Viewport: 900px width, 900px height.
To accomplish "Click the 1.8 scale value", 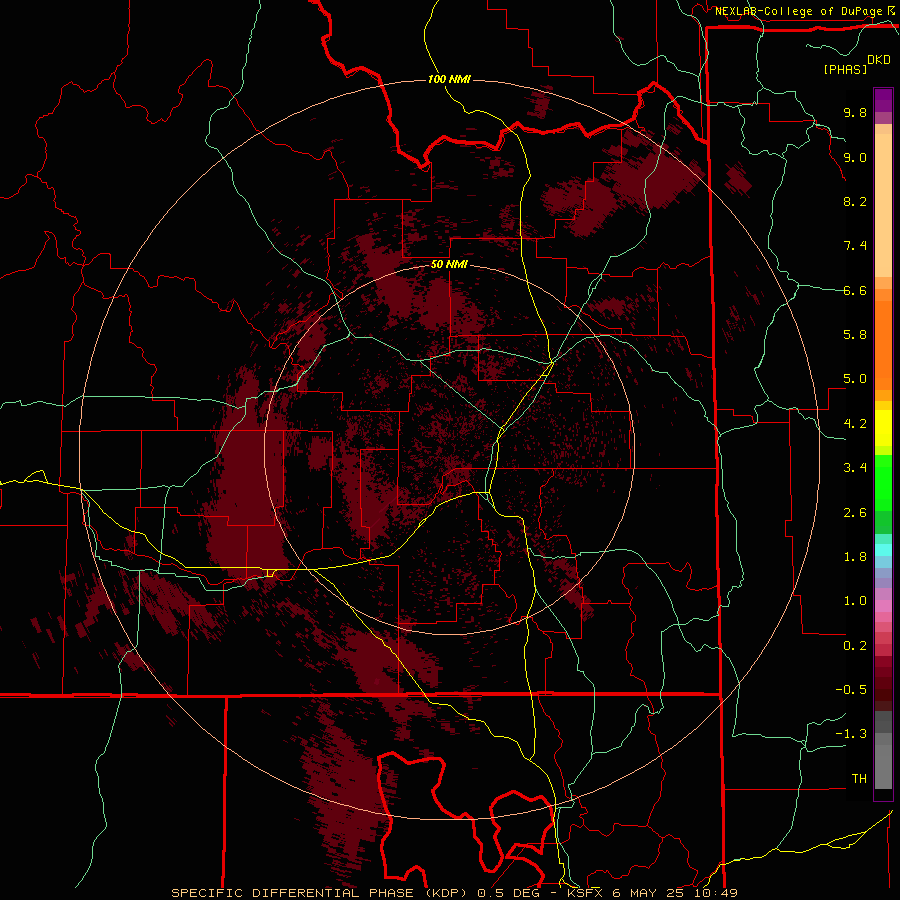I will pos(855,557).
